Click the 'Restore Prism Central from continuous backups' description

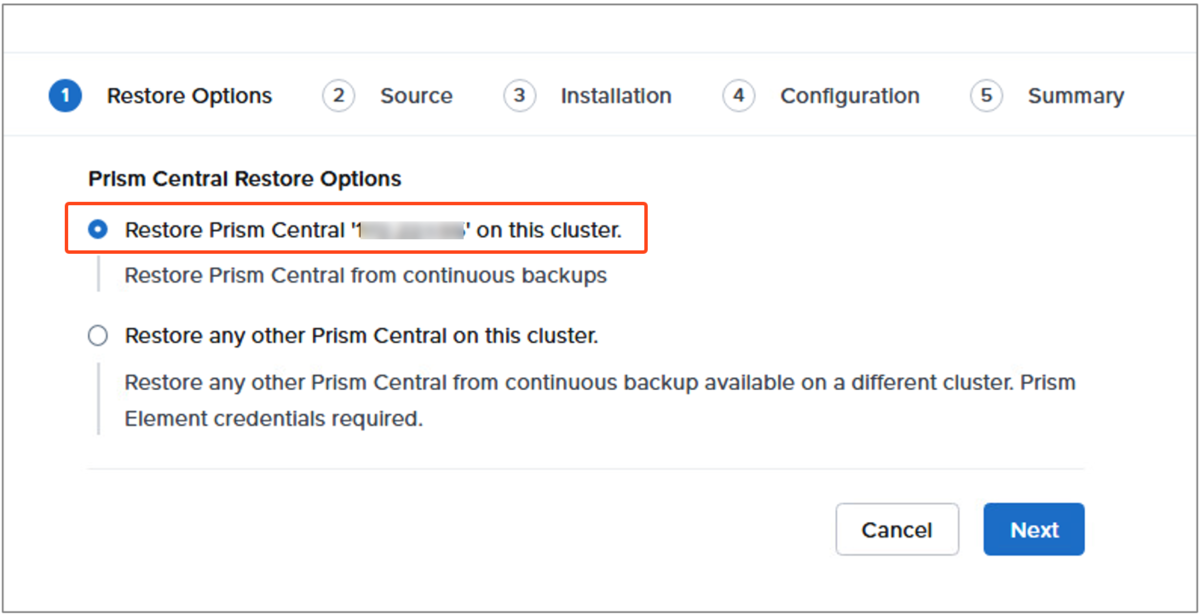click(x=365, y=275)
